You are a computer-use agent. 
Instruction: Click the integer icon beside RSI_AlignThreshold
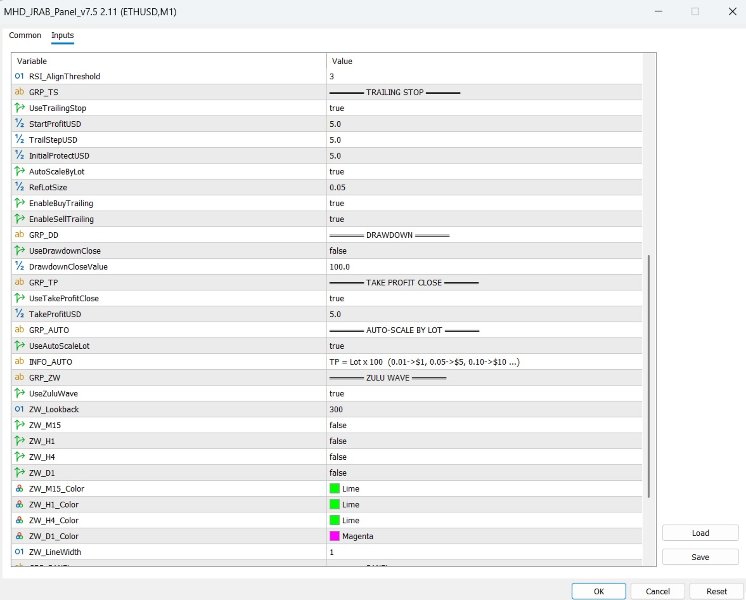[19, 76]
